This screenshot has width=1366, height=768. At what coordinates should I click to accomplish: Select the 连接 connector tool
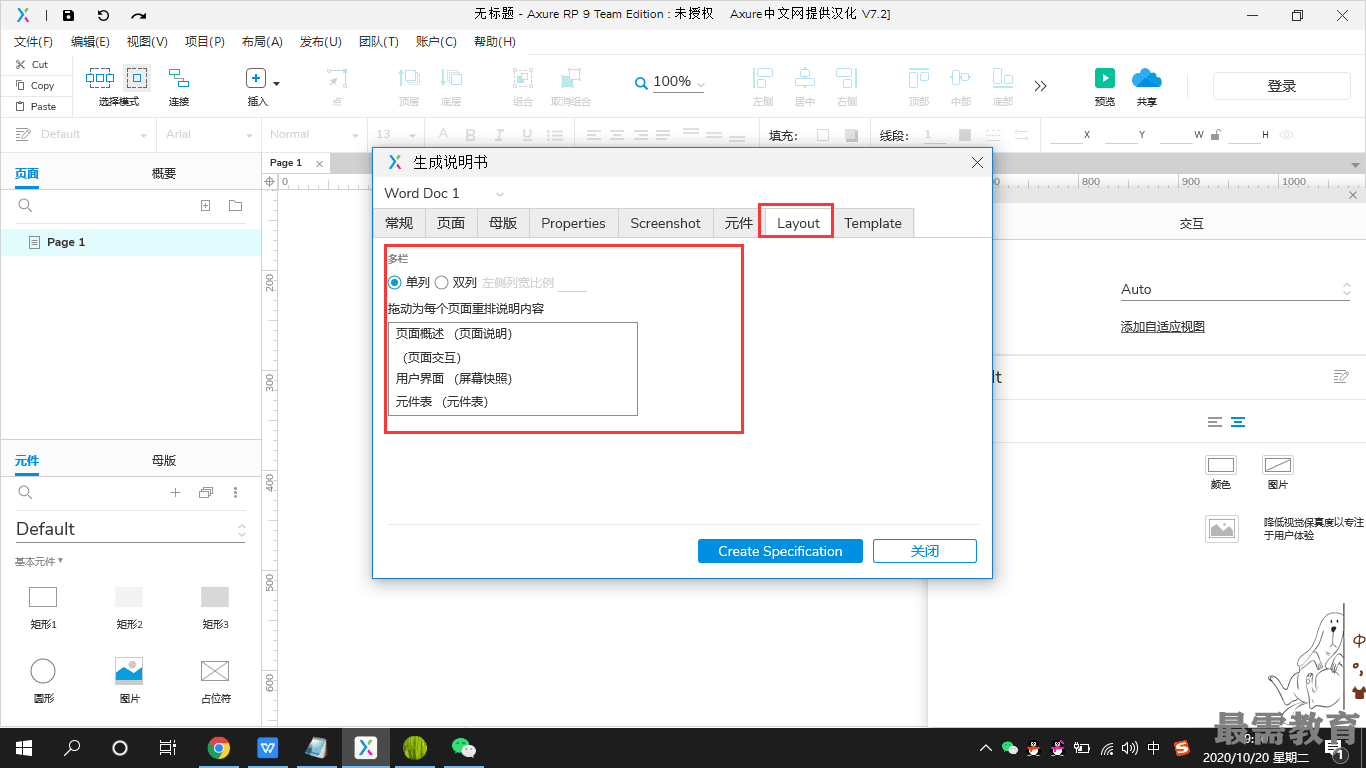179,86
